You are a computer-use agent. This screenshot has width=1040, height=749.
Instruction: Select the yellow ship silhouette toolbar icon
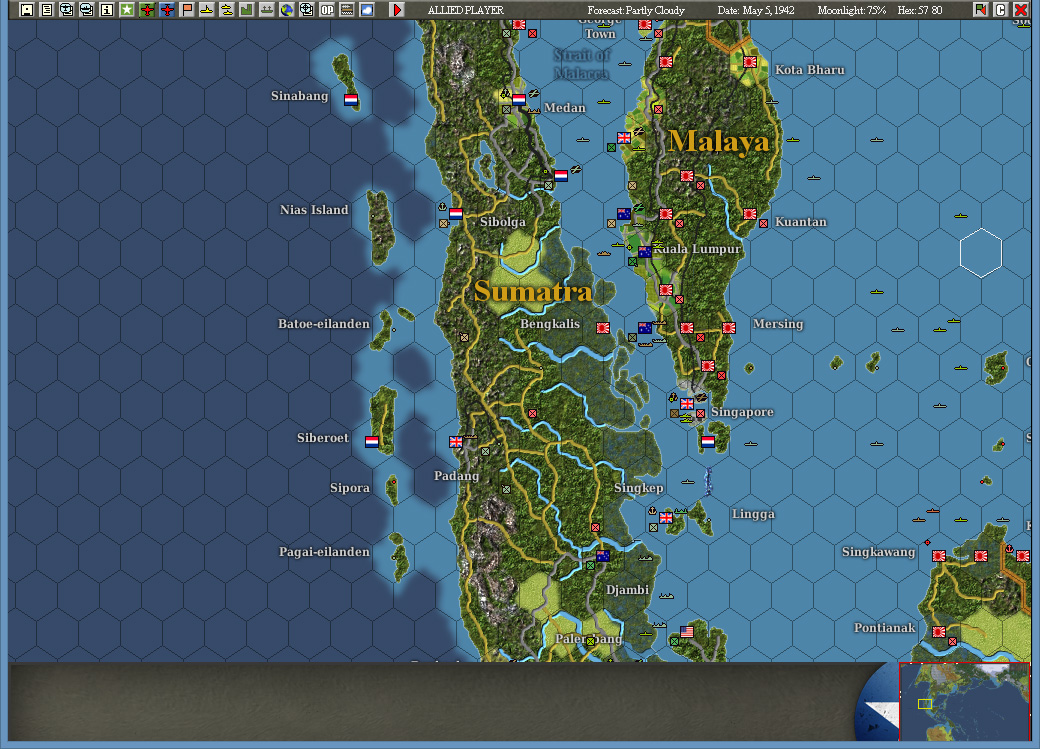click(x=206, y=8)
